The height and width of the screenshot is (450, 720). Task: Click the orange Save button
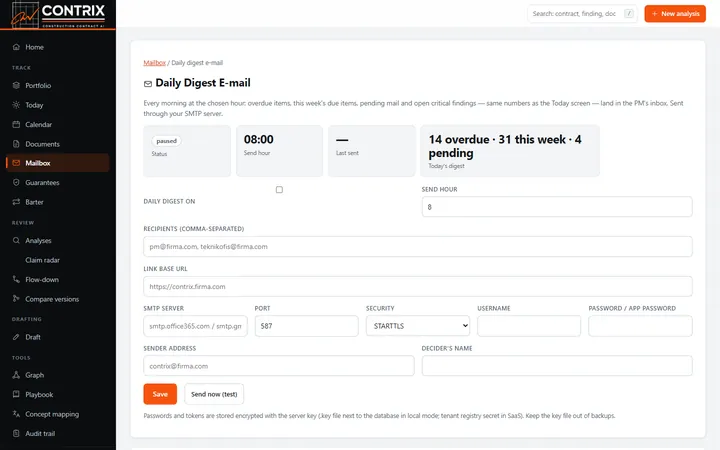(160, 394)
